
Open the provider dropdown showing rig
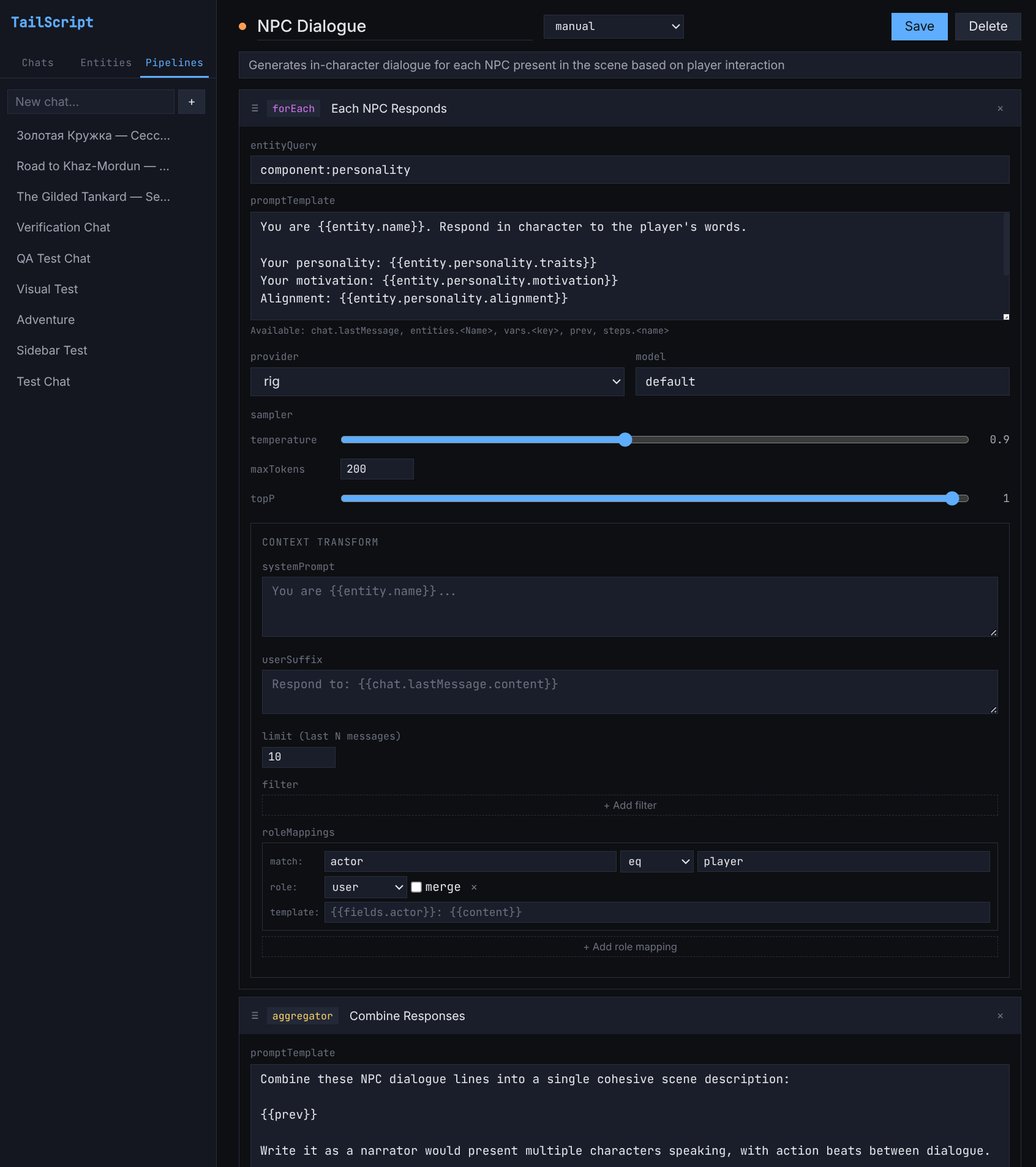click(x=437, y=381)
